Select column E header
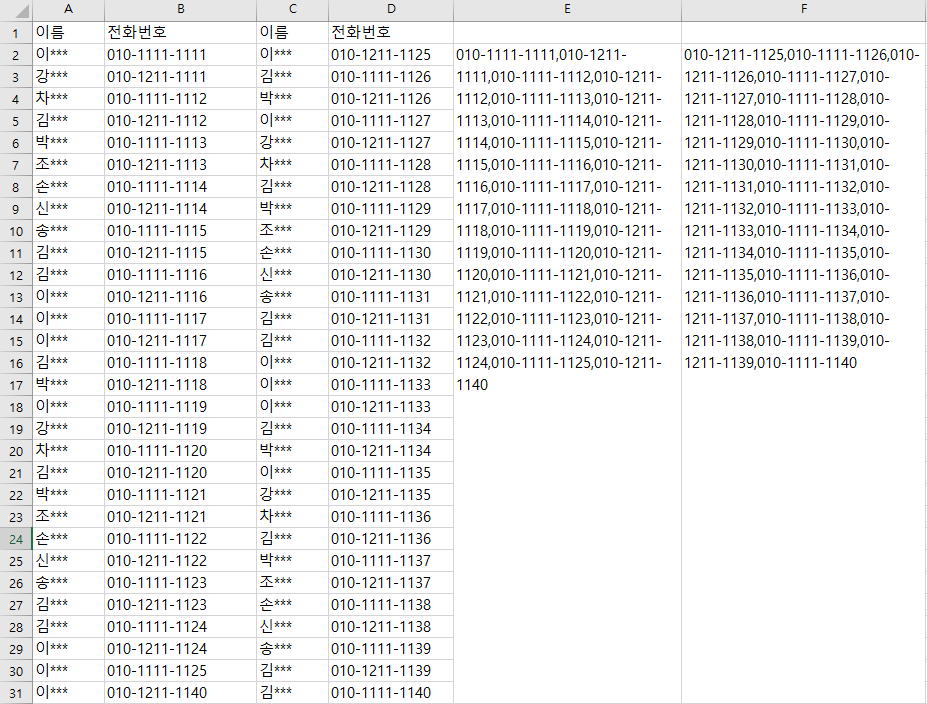The image size is (927, 704). click(x=567, y=10)
